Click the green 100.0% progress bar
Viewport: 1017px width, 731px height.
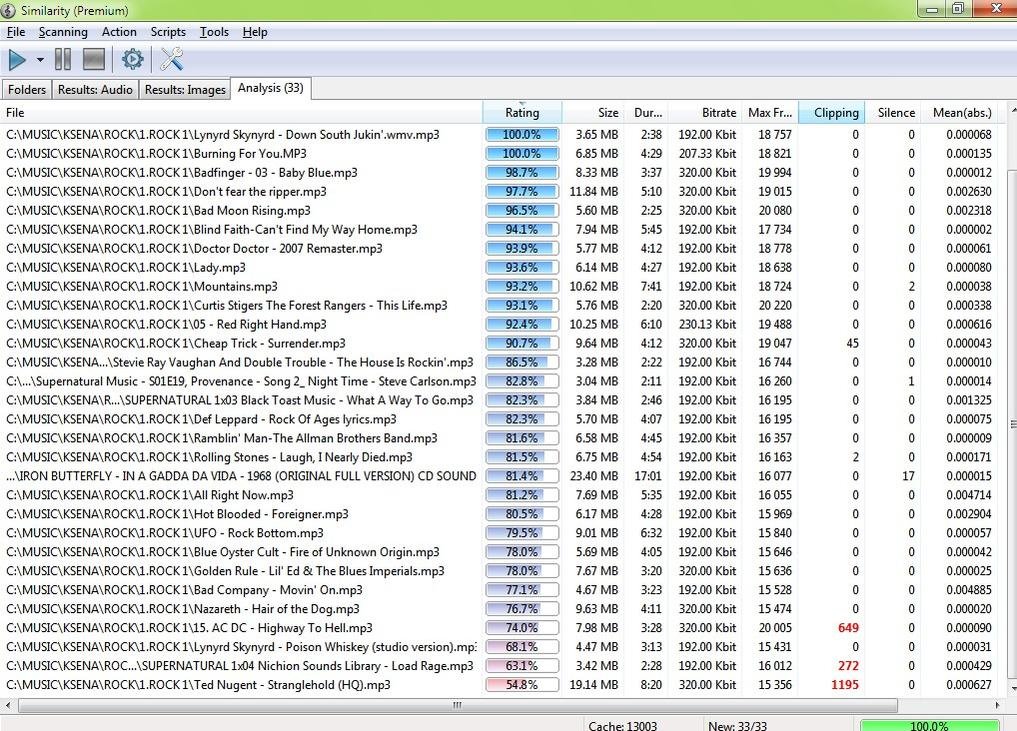point(928,724)
